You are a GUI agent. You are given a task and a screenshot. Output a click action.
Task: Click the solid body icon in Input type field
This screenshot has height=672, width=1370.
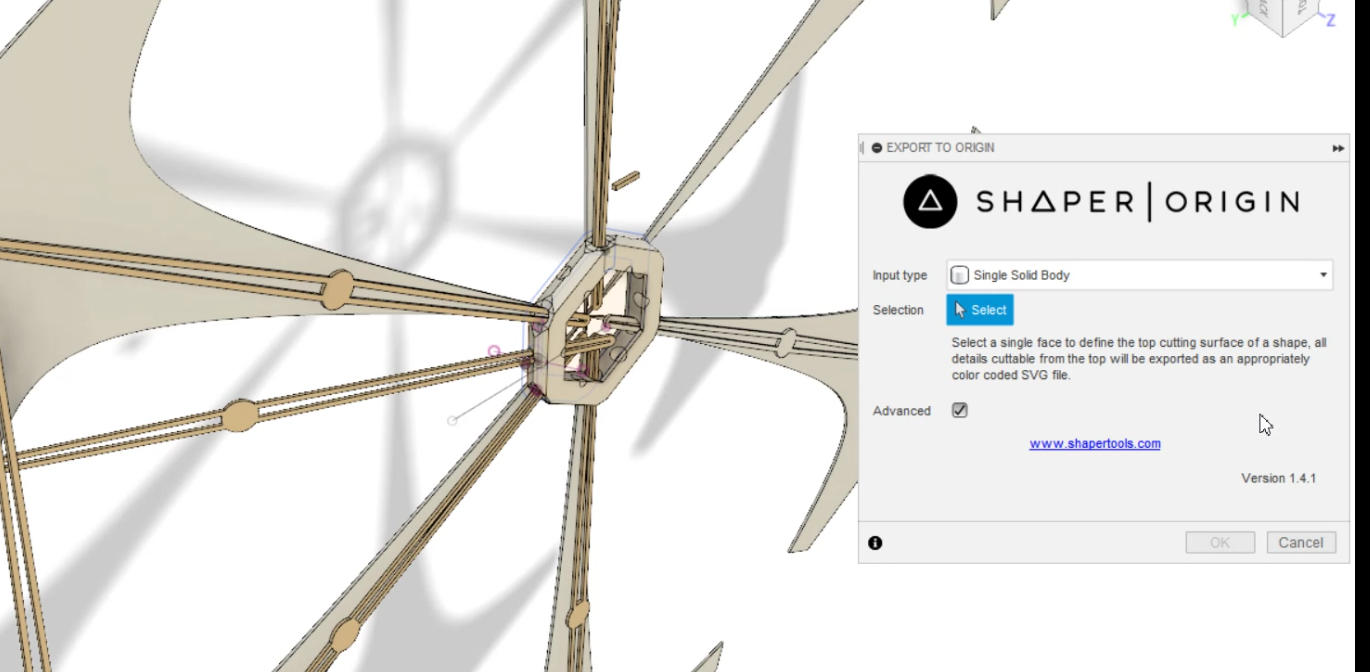pyautogui.click(x=960, y=275)
